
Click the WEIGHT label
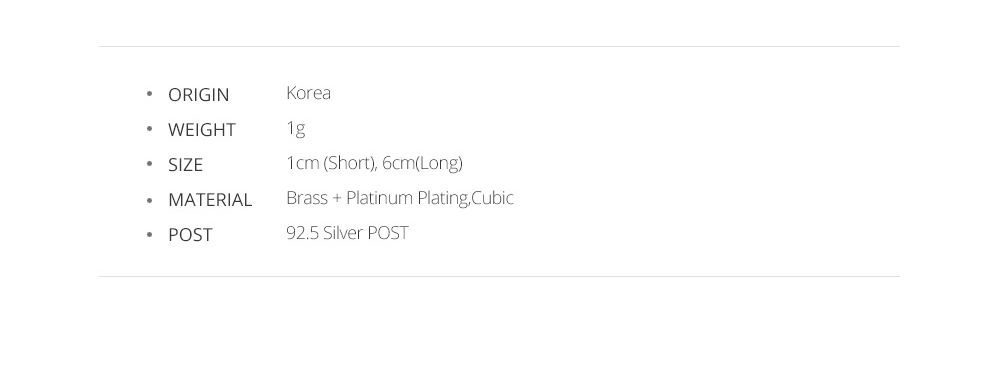click(202, 130)
